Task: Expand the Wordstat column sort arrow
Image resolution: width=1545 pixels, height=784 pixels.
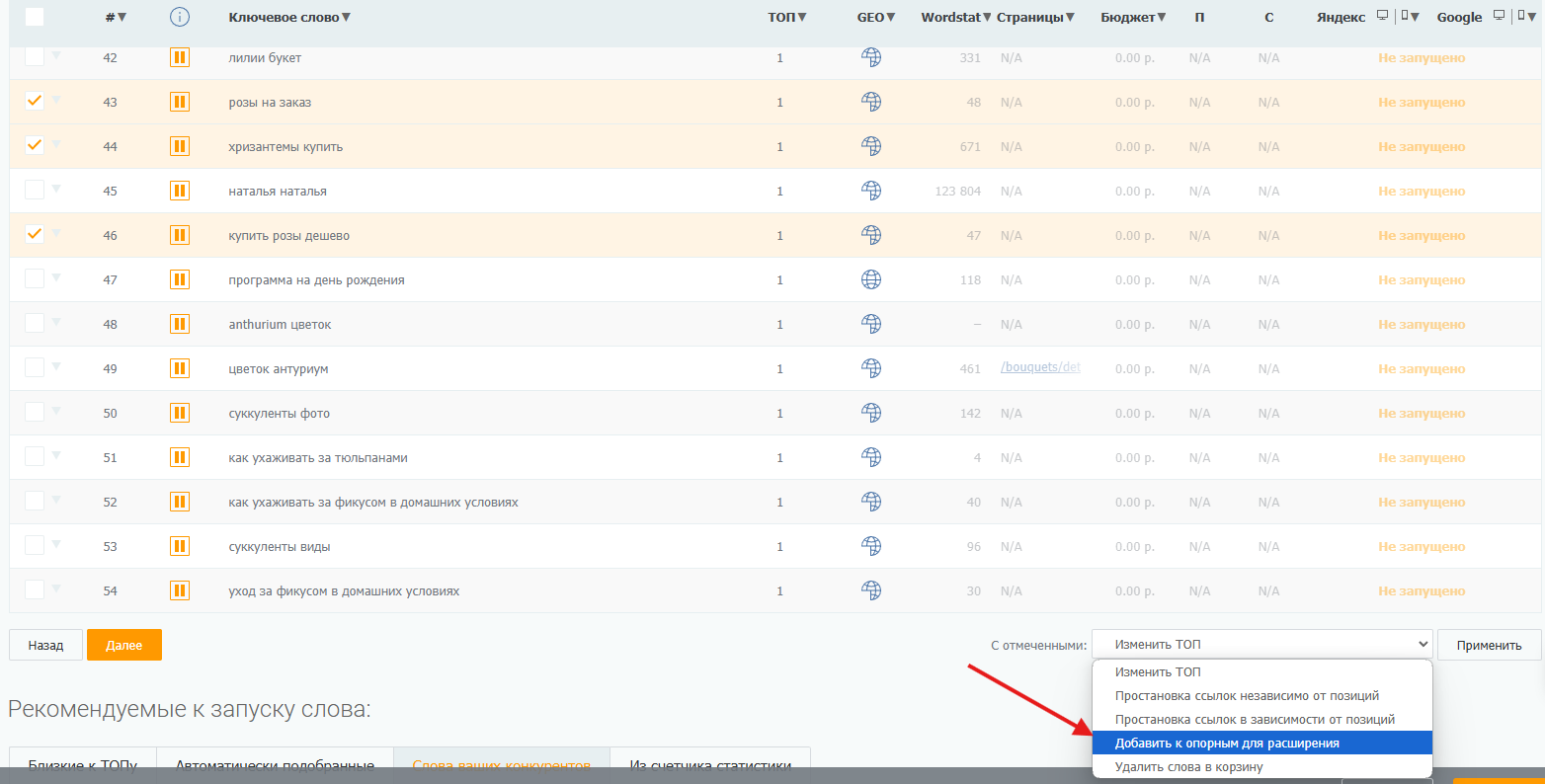Action: pos(986,18)
